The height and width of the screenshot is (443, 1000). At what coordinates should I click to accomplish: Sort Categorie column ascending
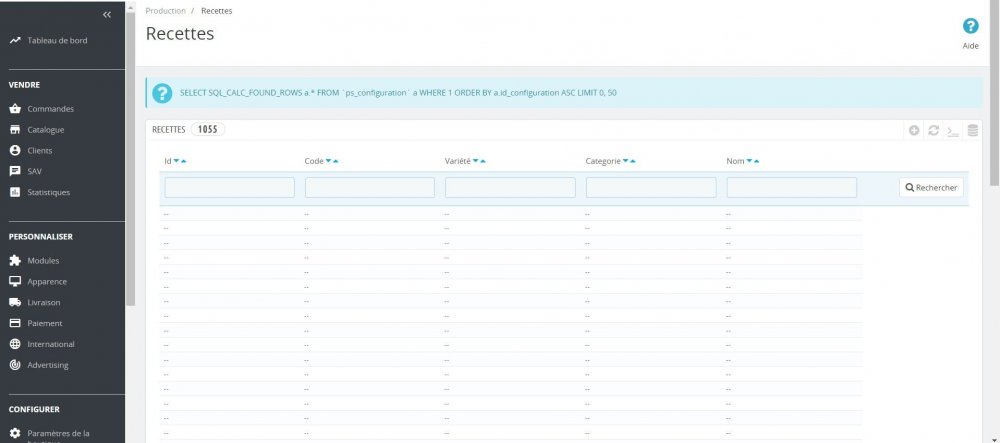(x=633, y=161)
